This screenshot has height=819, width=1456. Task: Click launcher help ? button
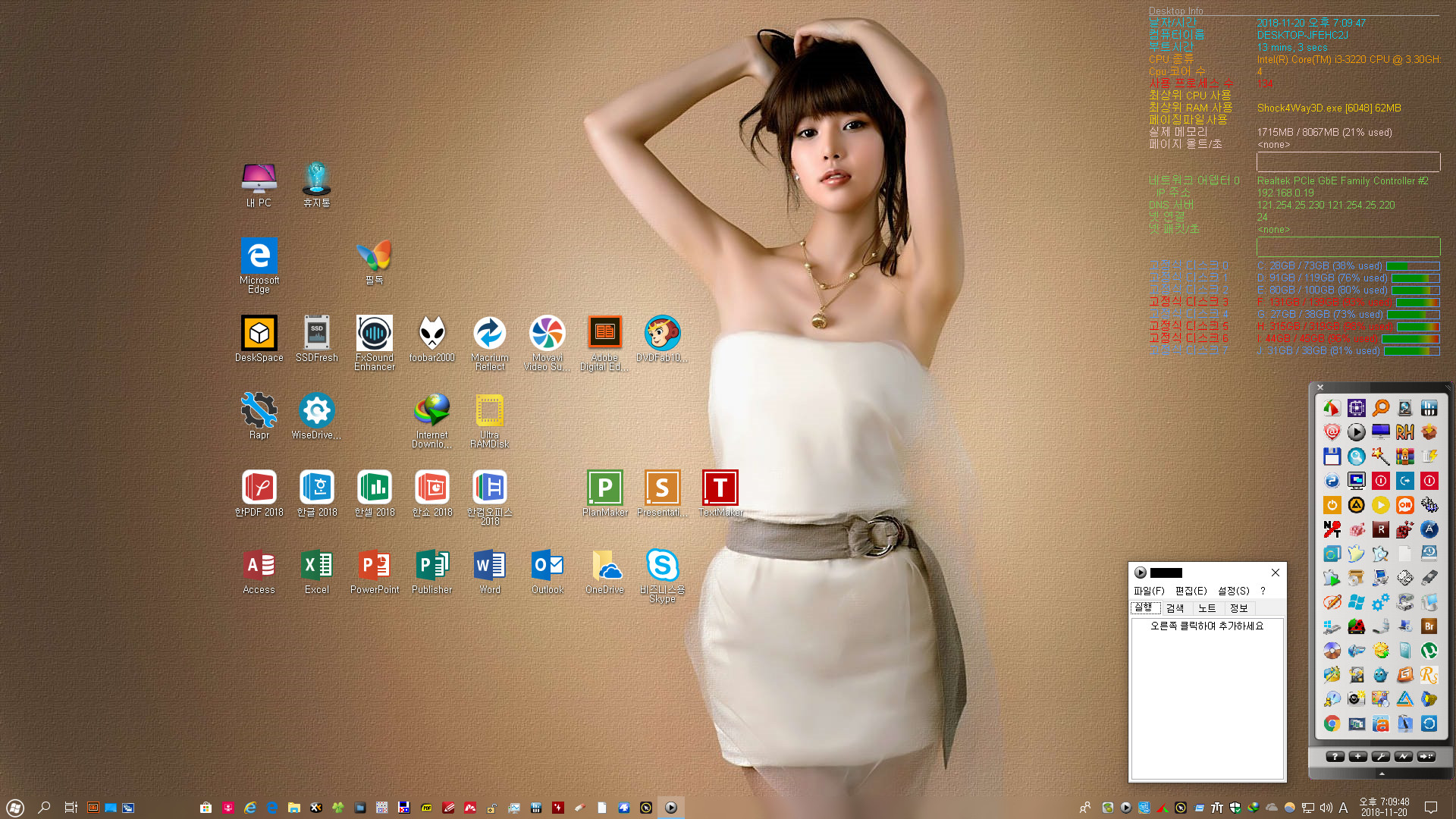[x=1335, y=757]
